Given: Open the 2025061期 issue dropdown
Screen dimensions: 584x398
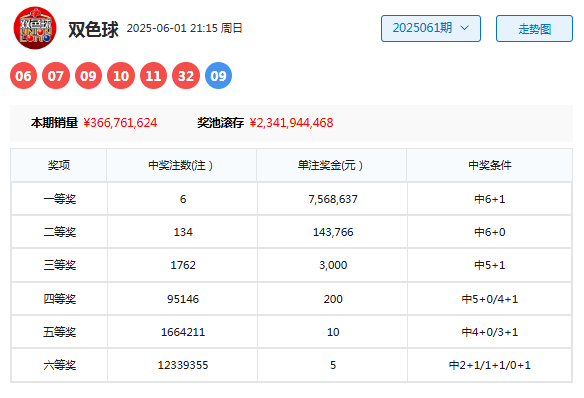Looking at the screenshot, I should pos(431,28).
